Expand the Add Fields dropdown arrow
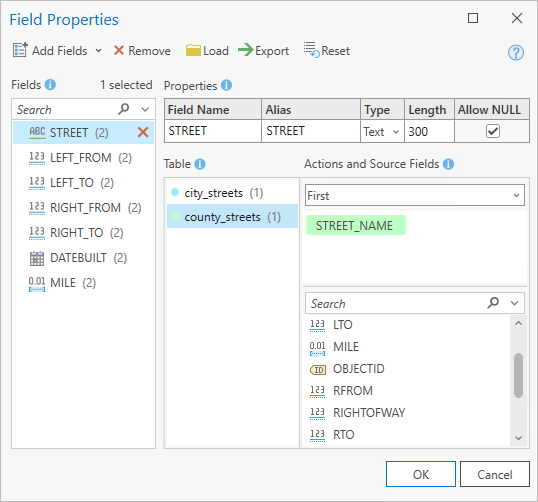 (x=98, y=51)
